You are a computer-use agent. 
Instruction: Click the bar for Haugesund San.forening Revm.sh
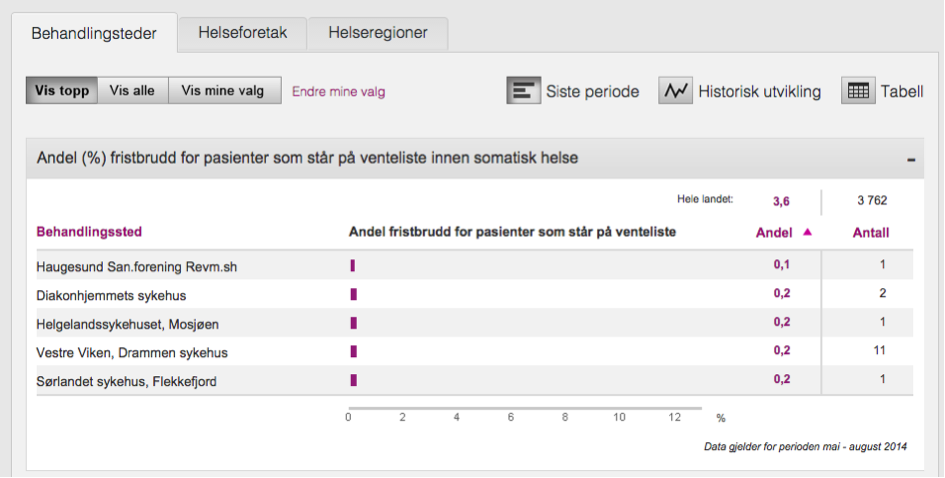click(x=353, y=266)
